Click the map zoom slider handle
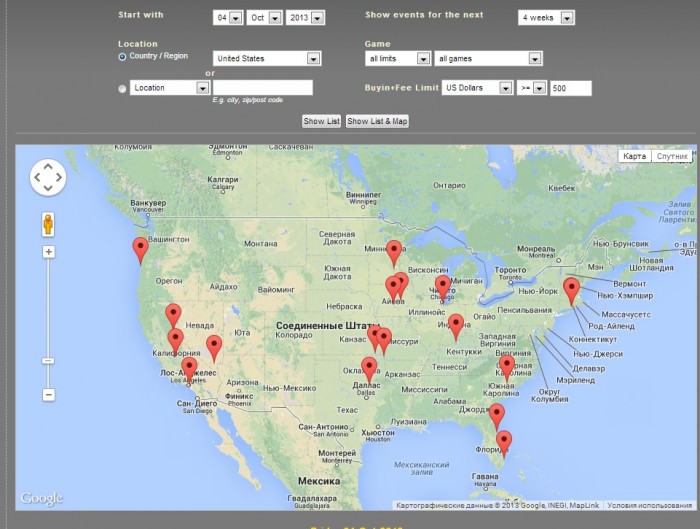This screenshot has width=700, height=529. [49, 360]
